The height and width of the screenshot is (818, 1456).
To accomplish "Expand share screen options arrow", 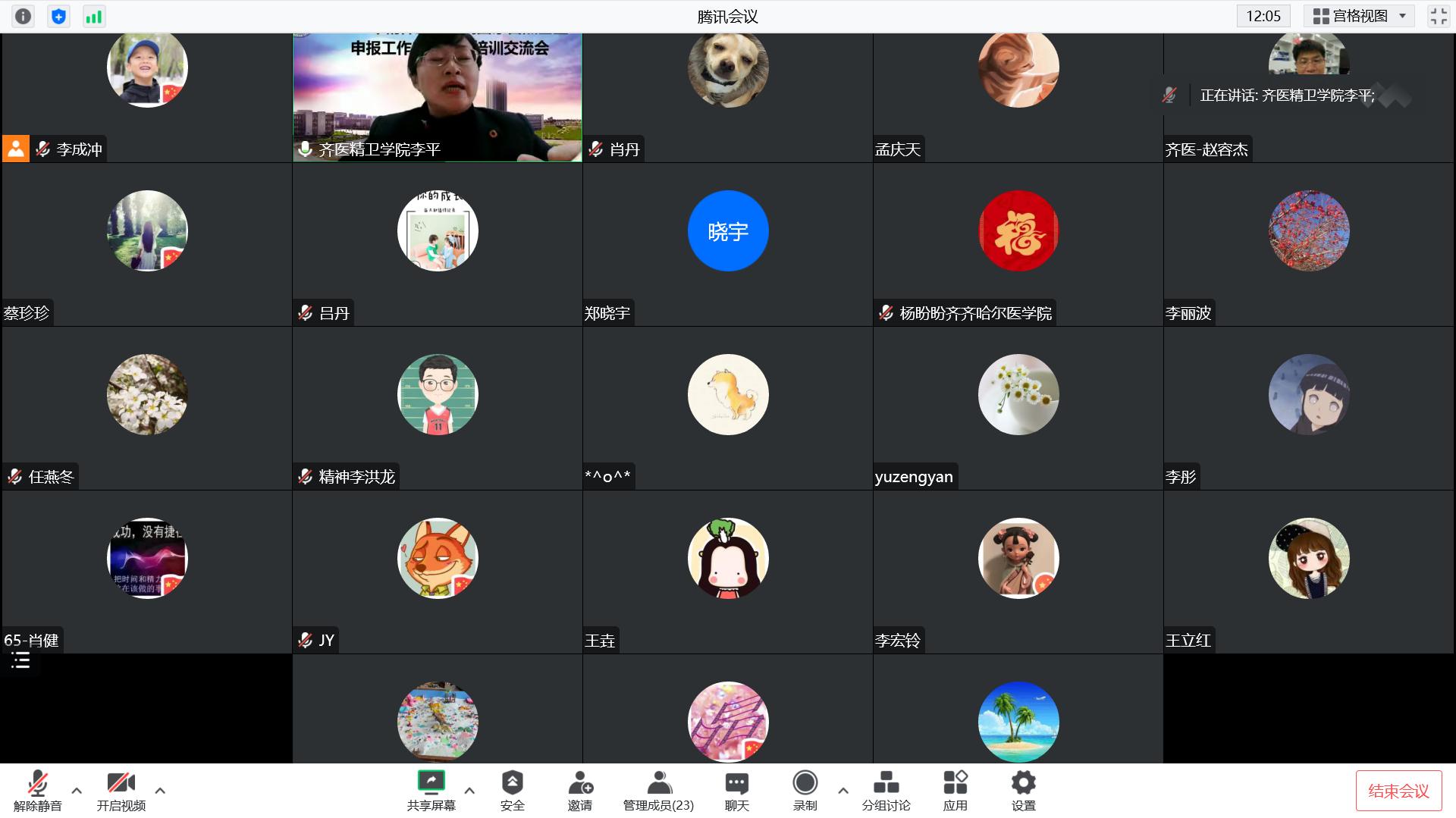I will point(469,790).
